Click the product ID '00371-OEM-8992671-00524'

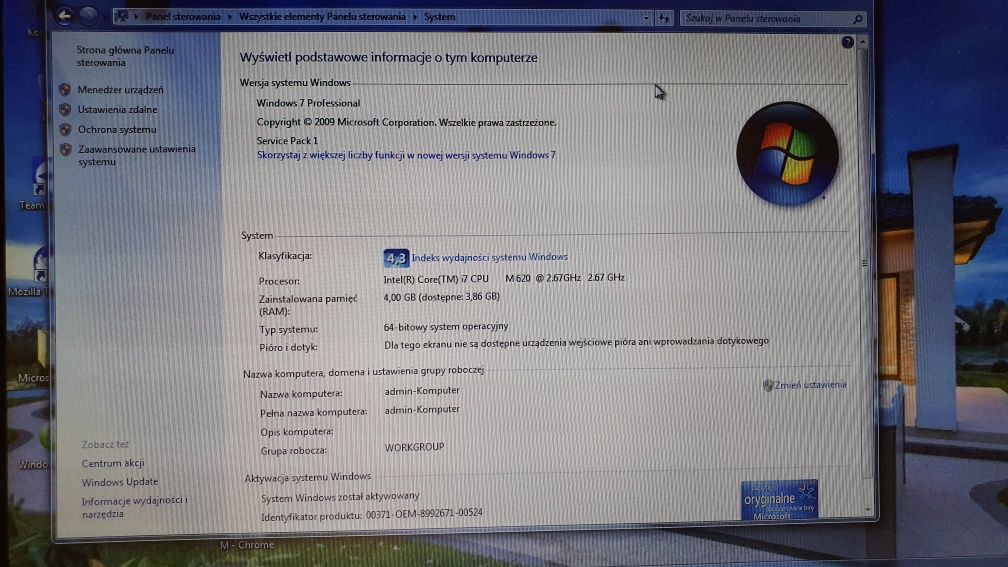click(x=424, y=514)
